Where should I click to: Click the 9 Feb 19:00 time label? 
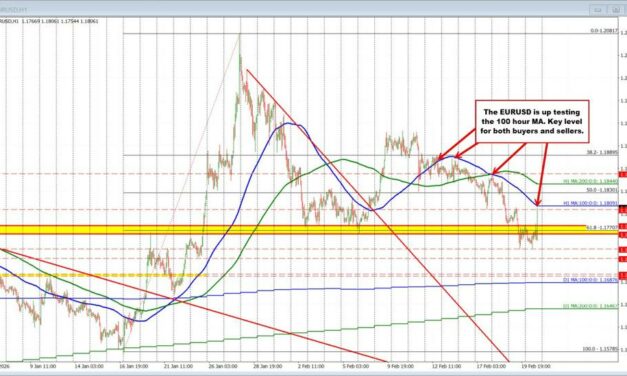click(x=400, y=366)
